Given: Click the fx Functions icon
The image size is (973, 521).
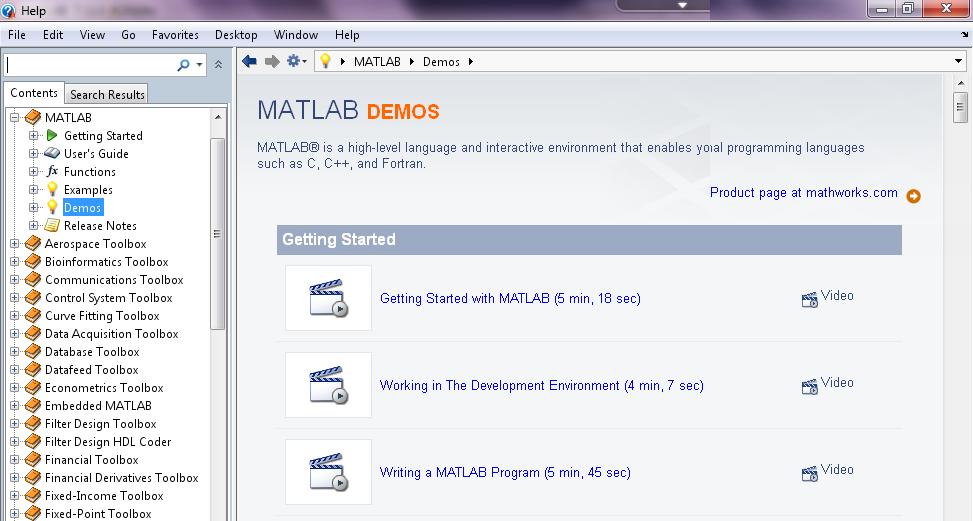Looking at the screenshot, I should point(52,171).
